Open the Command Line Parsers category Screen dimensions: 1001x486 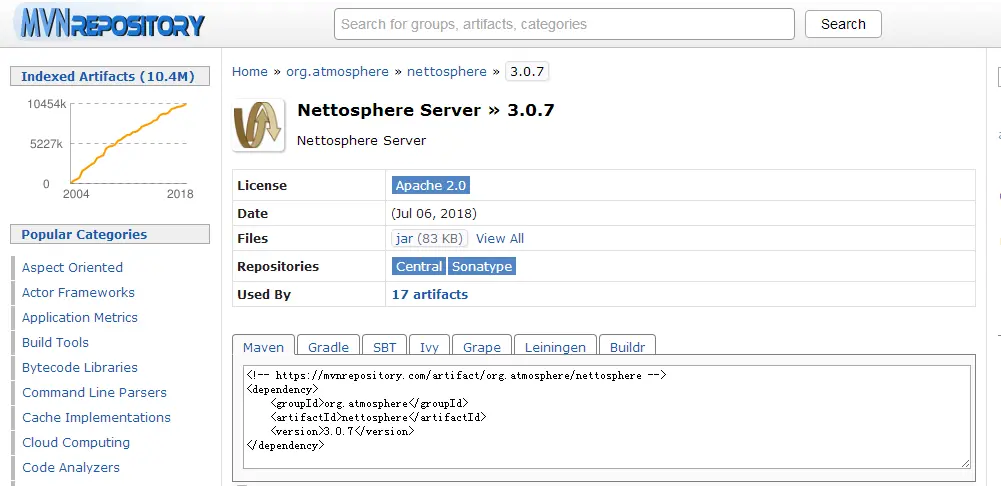pyautogui.click(x=94, y=392)
